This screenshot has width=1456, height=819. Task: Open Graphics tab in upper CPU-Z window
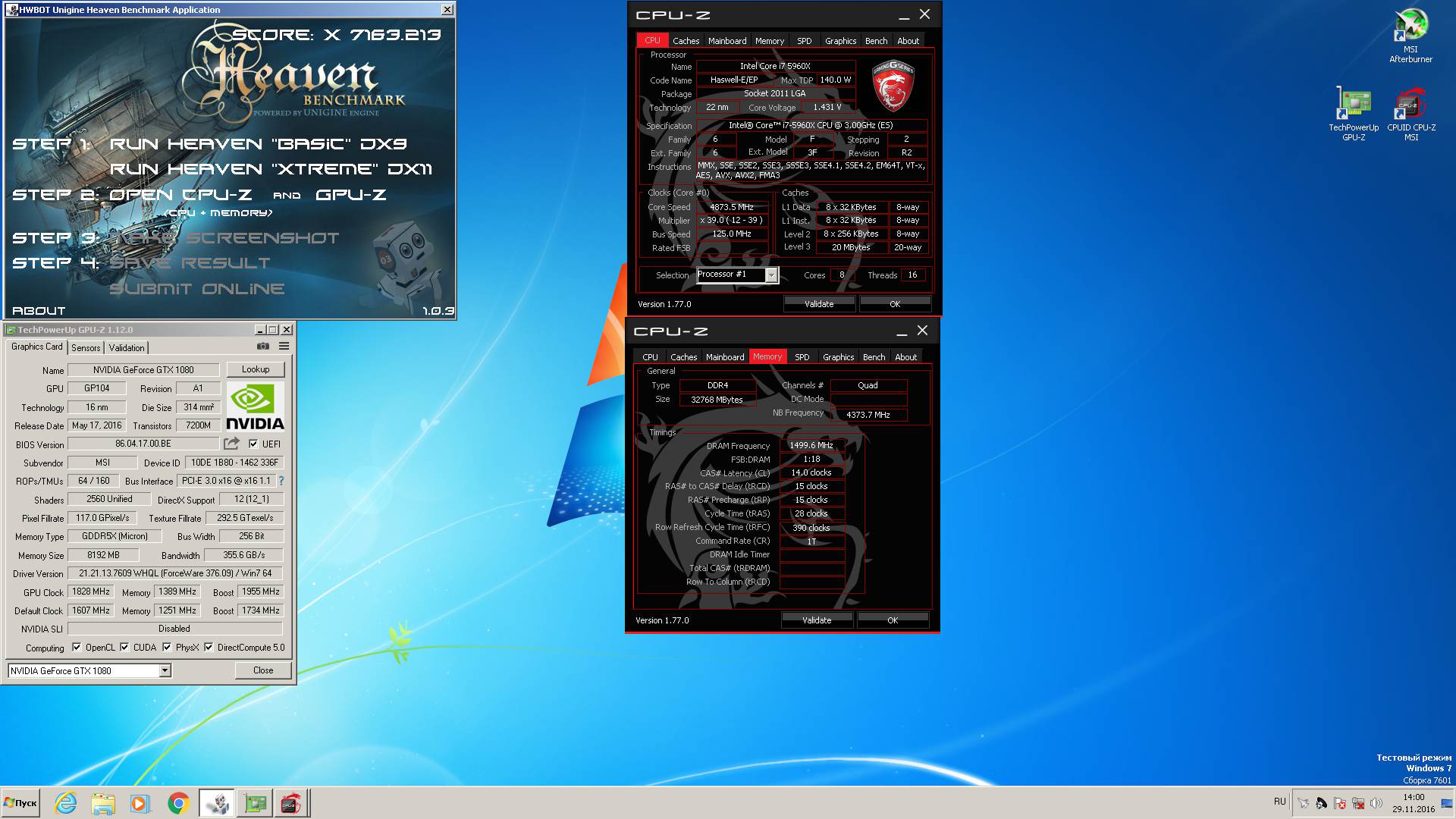coord(840,41)
